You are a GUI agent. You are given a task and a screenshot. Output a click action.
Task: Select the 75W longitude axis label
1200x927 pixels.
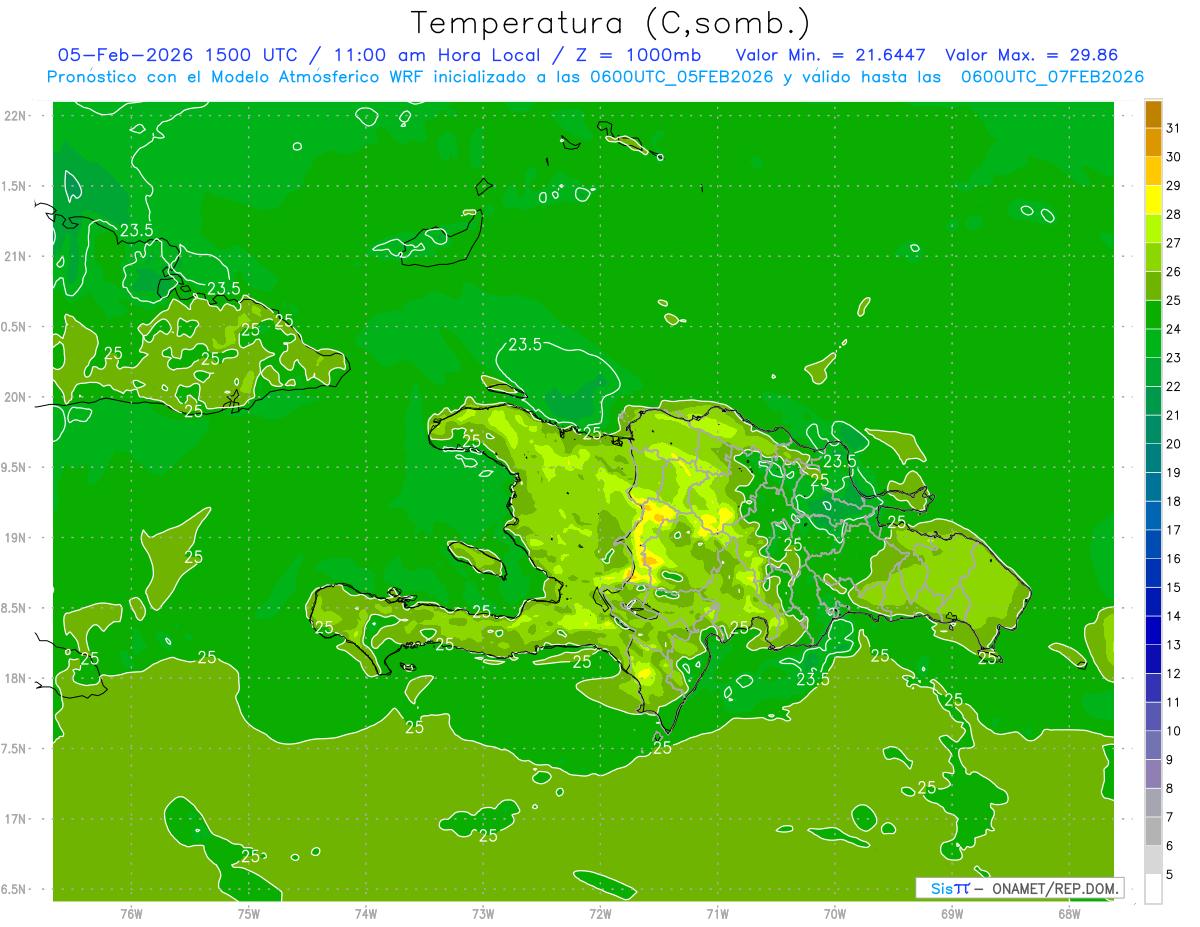tap(248, 914)
